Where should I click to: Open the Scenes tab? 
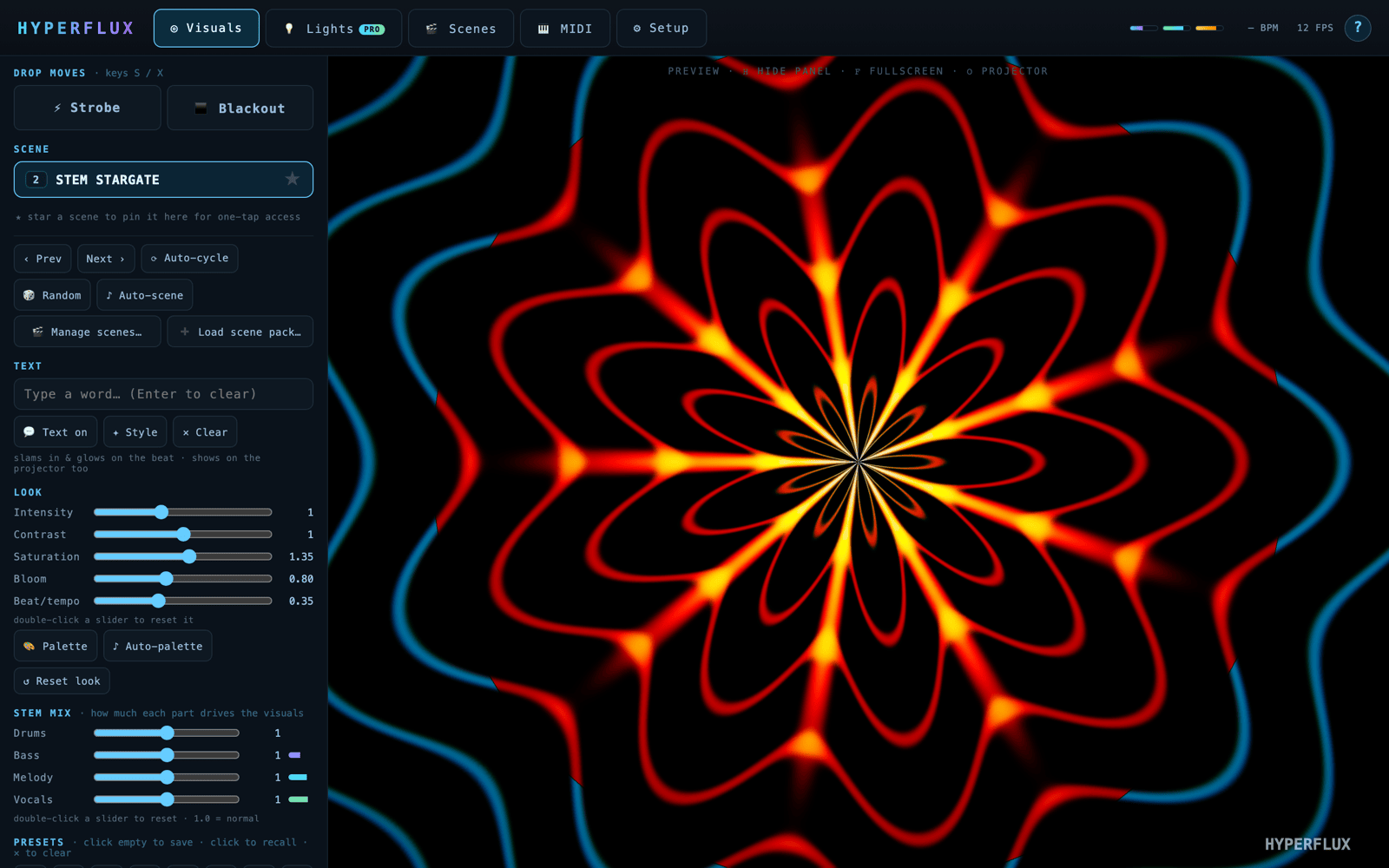pyautogui.click(x=461, y=28)
